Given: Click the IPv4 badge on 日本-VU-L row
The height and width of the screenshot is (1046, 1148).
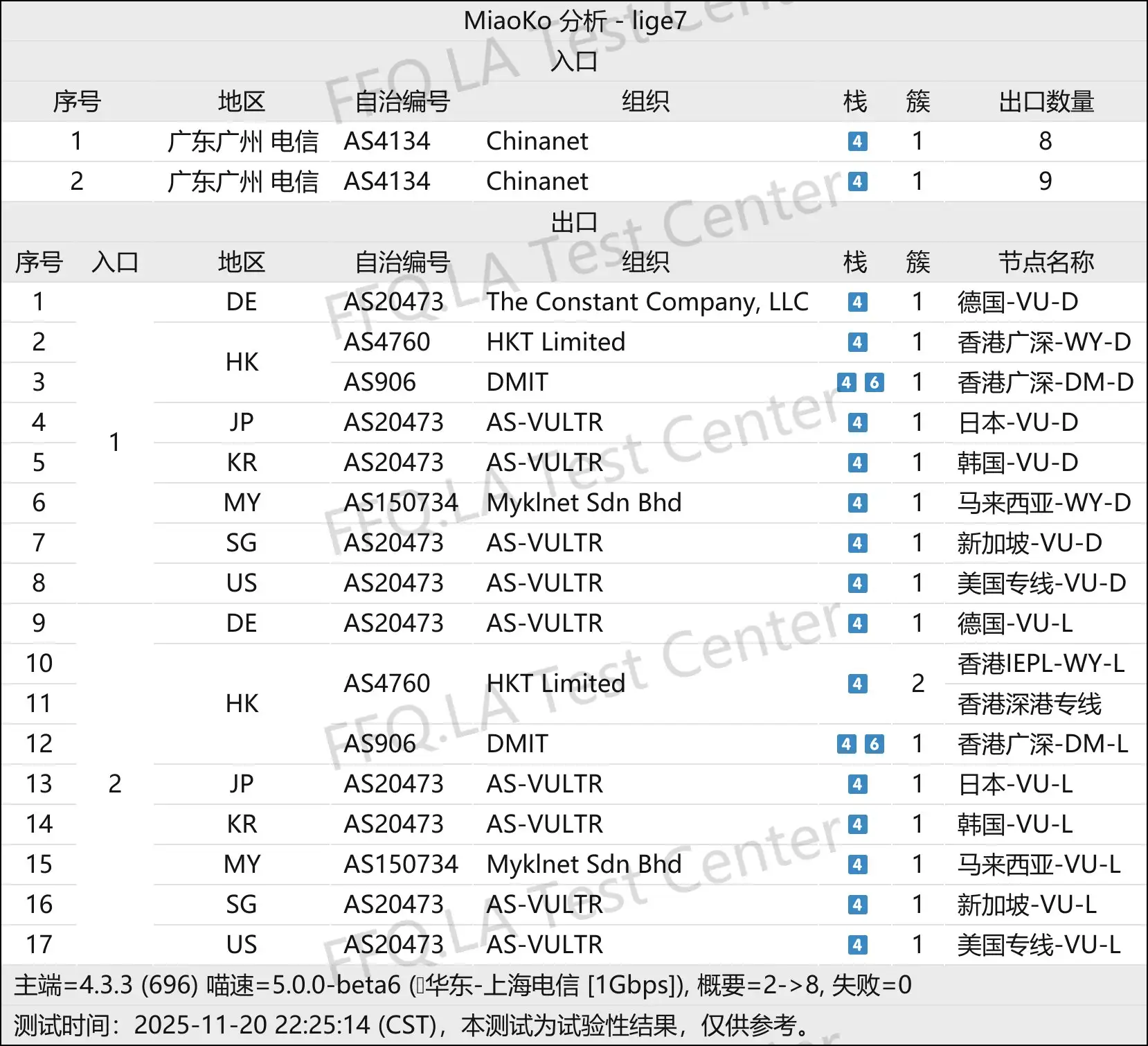Looking at the screenshot, I should pos(856,784).
